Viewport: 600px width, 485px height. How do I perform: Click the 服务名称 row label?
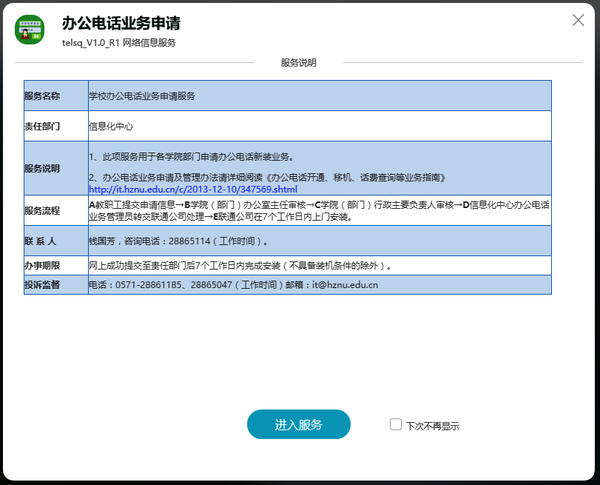tap(42, 96)
